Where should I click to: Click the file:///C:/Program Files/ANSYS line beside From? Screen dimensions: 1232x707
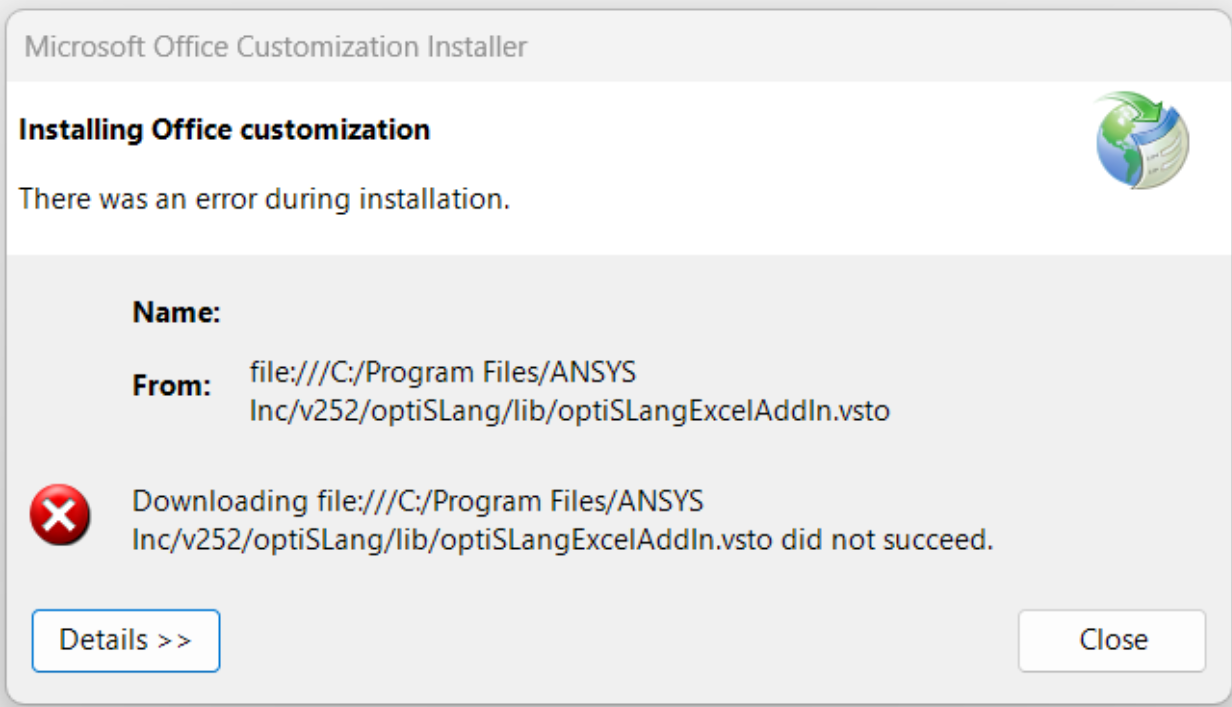[442, 373]
